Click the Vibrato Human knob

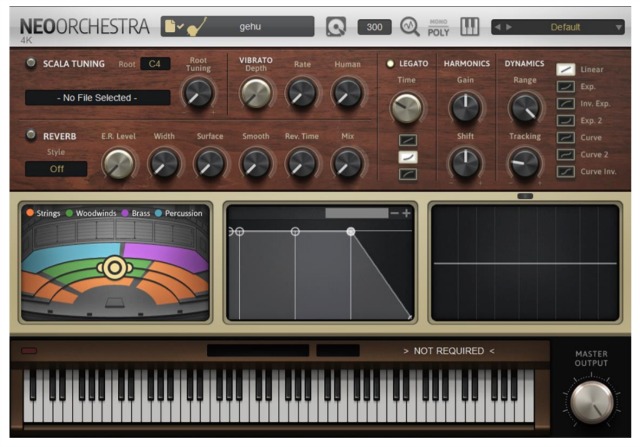point(347,93)
